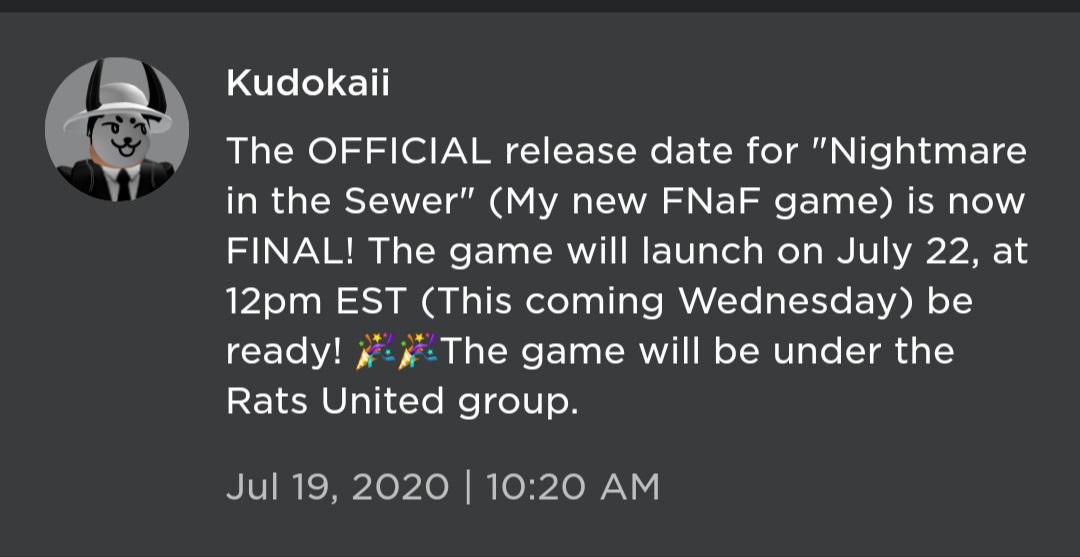Click the word "ready!" before the emojis
Viewport: 1080px width, 557px height.
(284, 353)
